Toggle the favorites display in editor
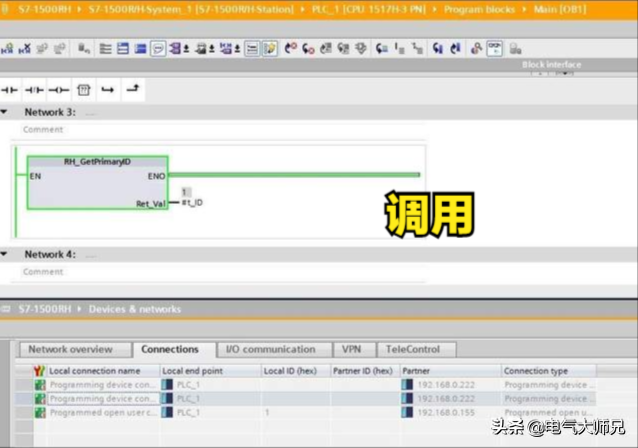Viewport: 638px width, 448px height. click(269, 49)
